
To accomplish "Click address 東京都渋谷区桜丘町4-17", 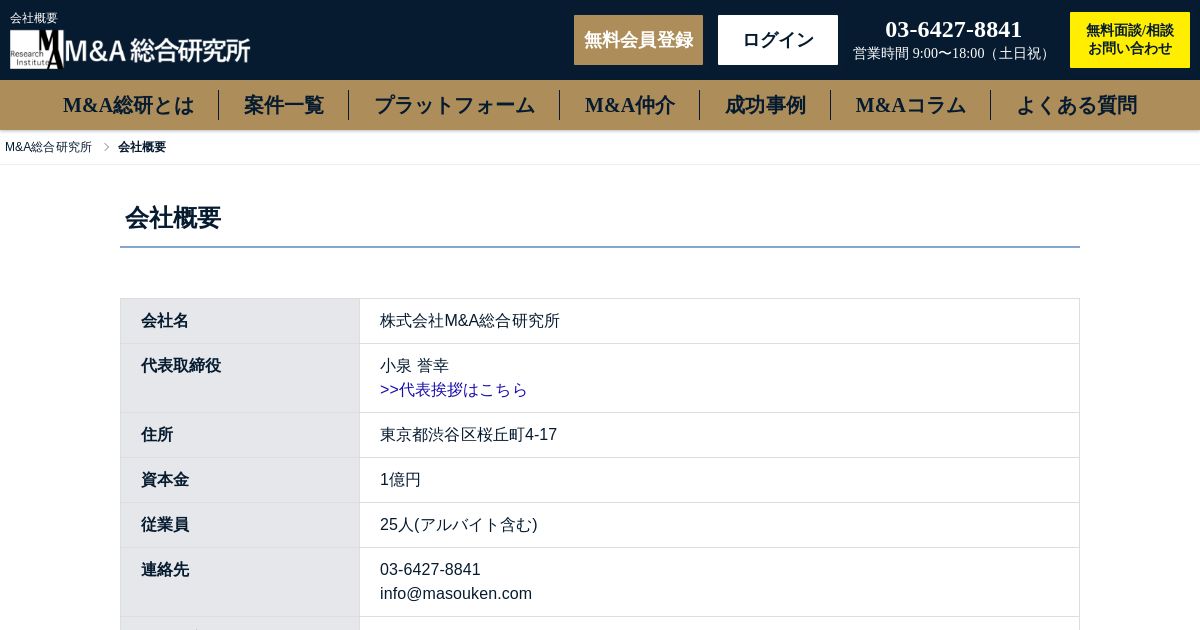I will pos(468,435).
